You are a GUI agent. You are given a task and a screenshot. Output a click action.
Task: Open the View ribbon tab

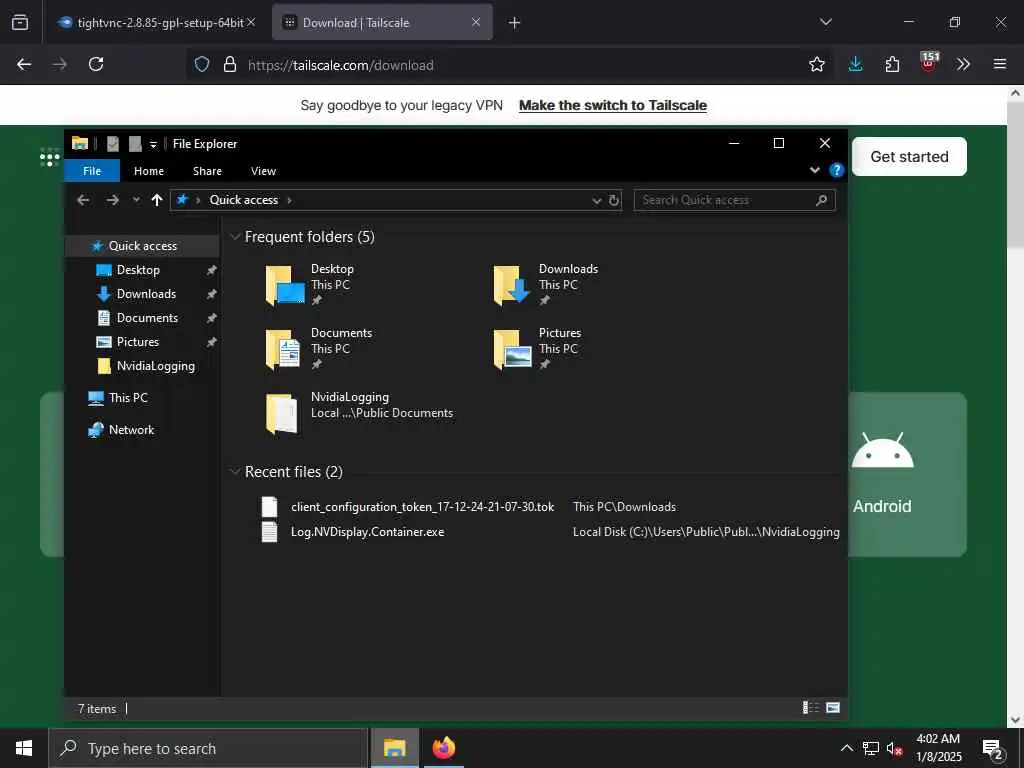[263, 171]
